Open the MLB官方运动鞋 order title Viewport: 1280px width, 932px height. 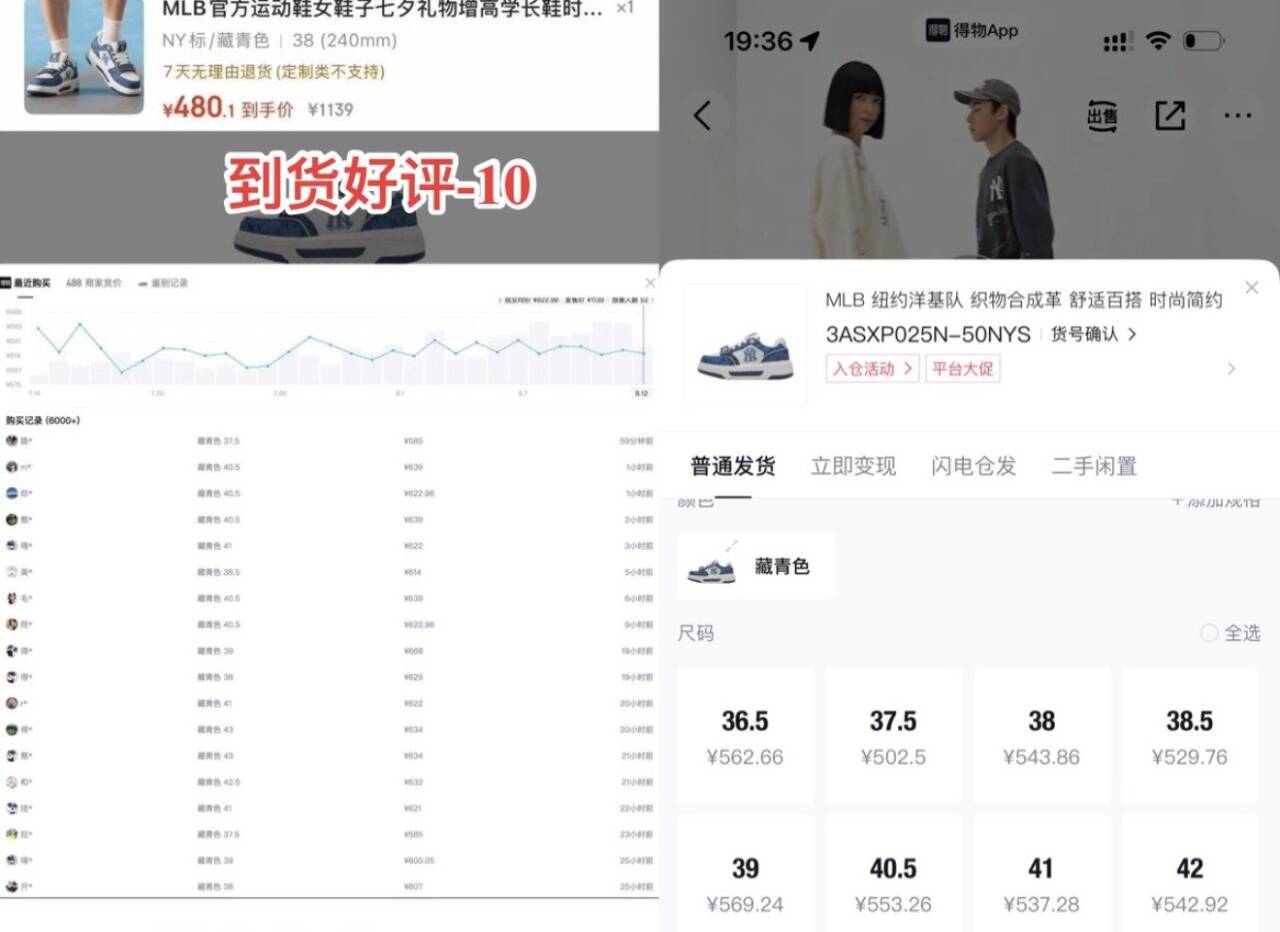(x=383, y=10)
